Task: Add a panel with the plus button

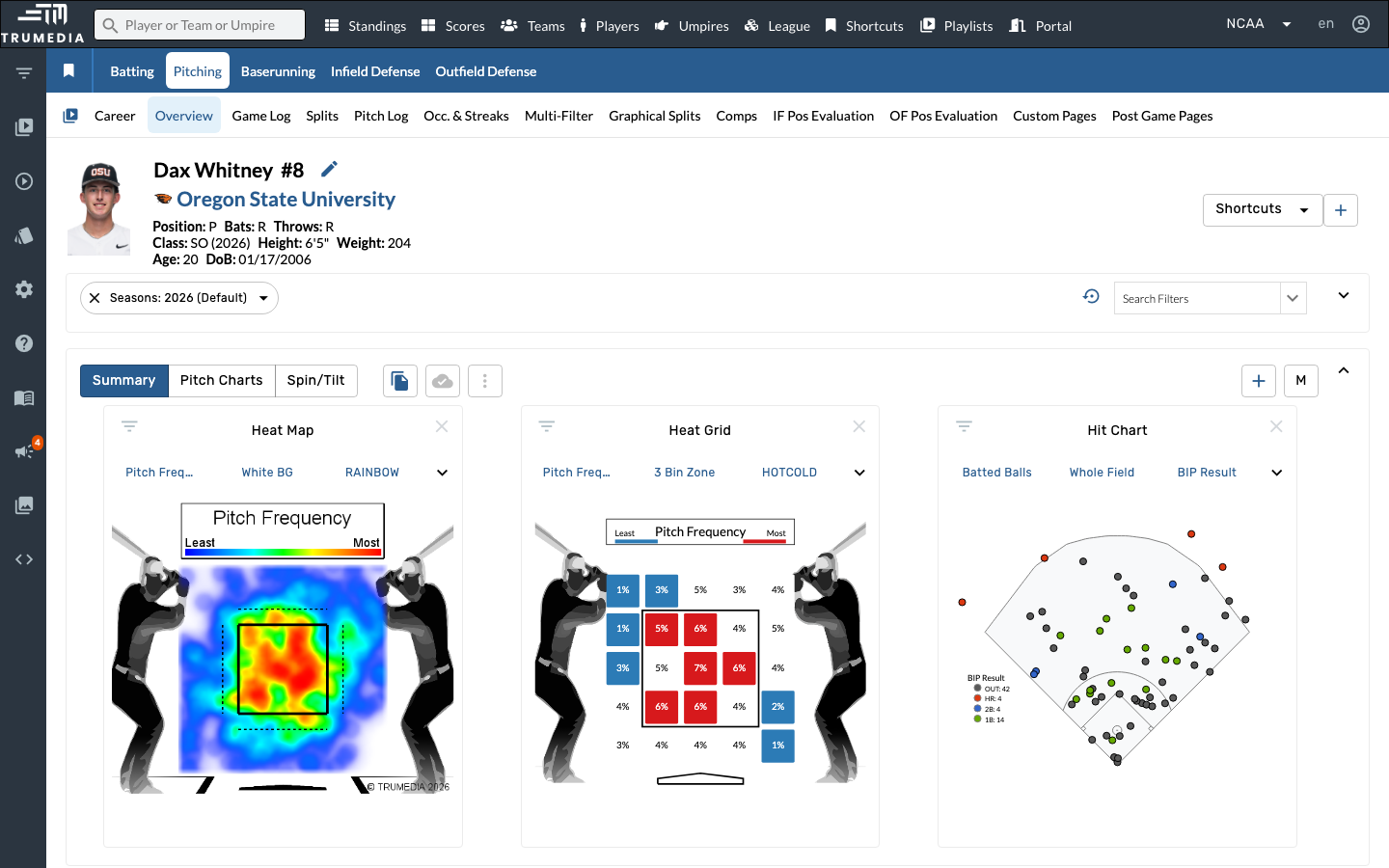Action: (x=1259, y=381)
